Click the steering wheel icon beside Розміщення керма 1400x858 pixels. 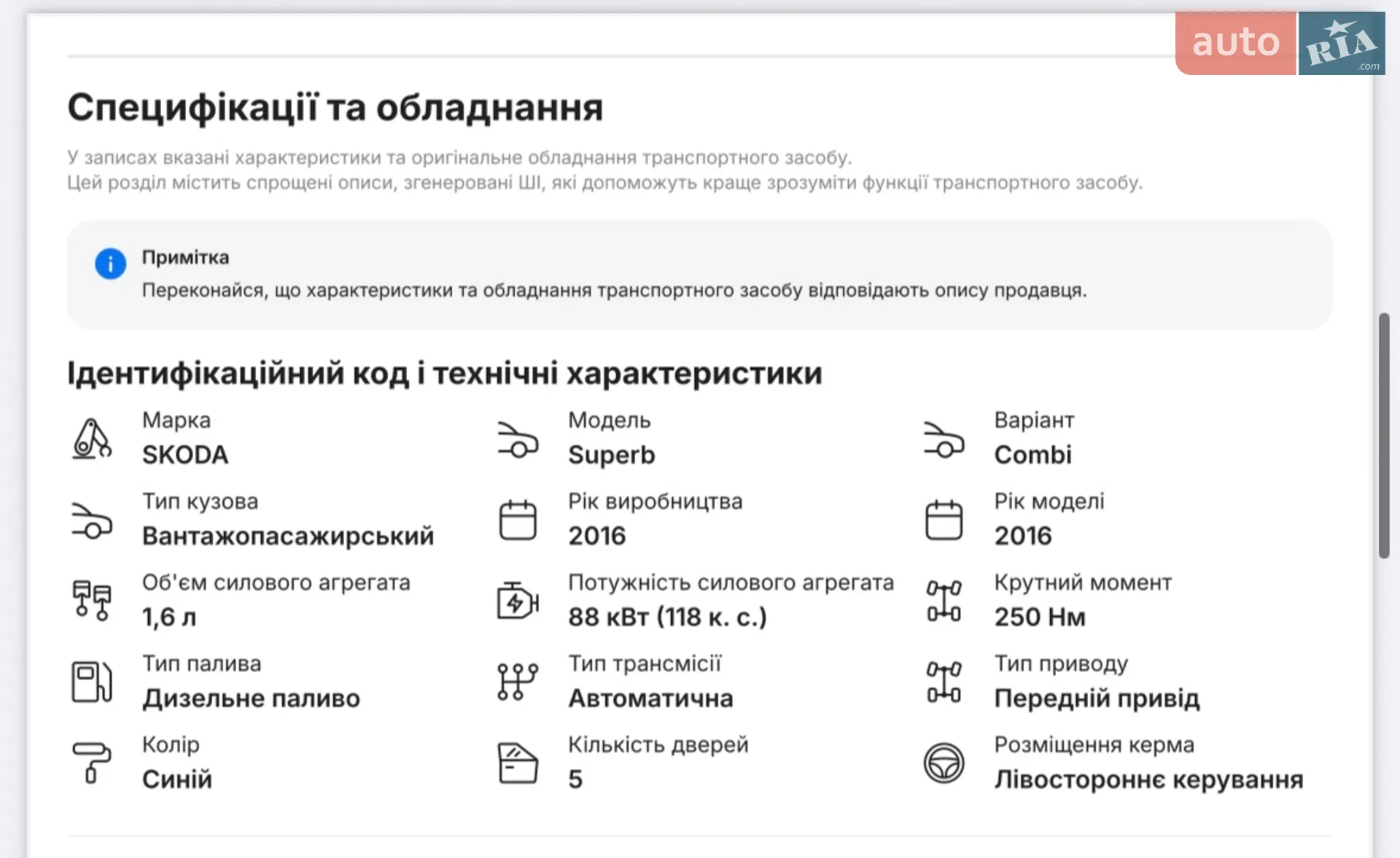click(x=944, y=763)
